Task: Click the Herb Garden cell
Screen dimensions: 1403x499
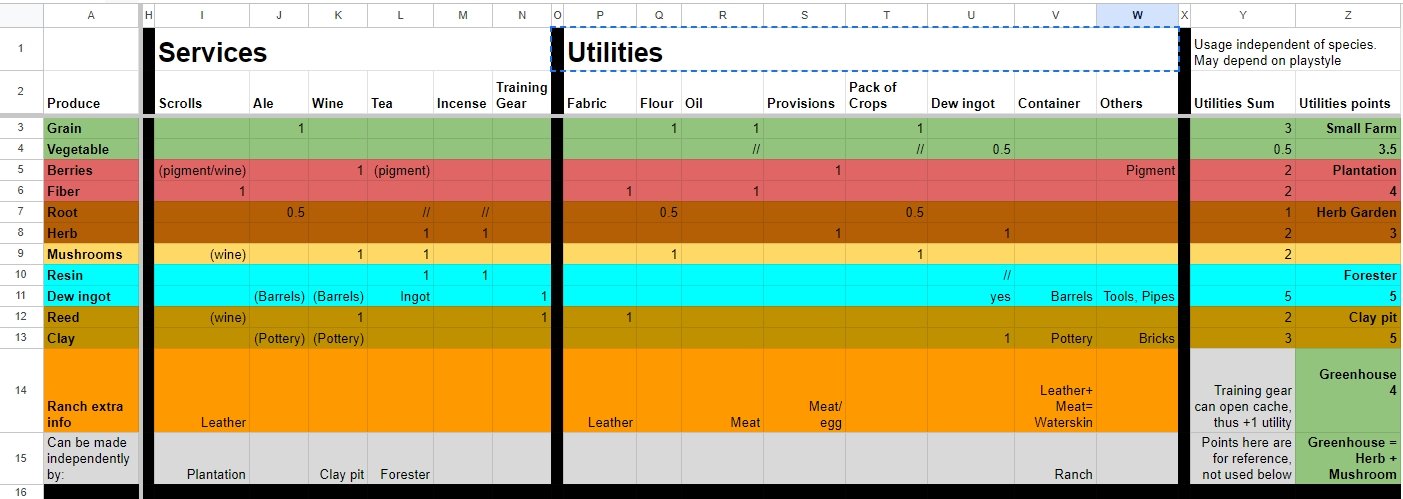Action: [1347, 213]
